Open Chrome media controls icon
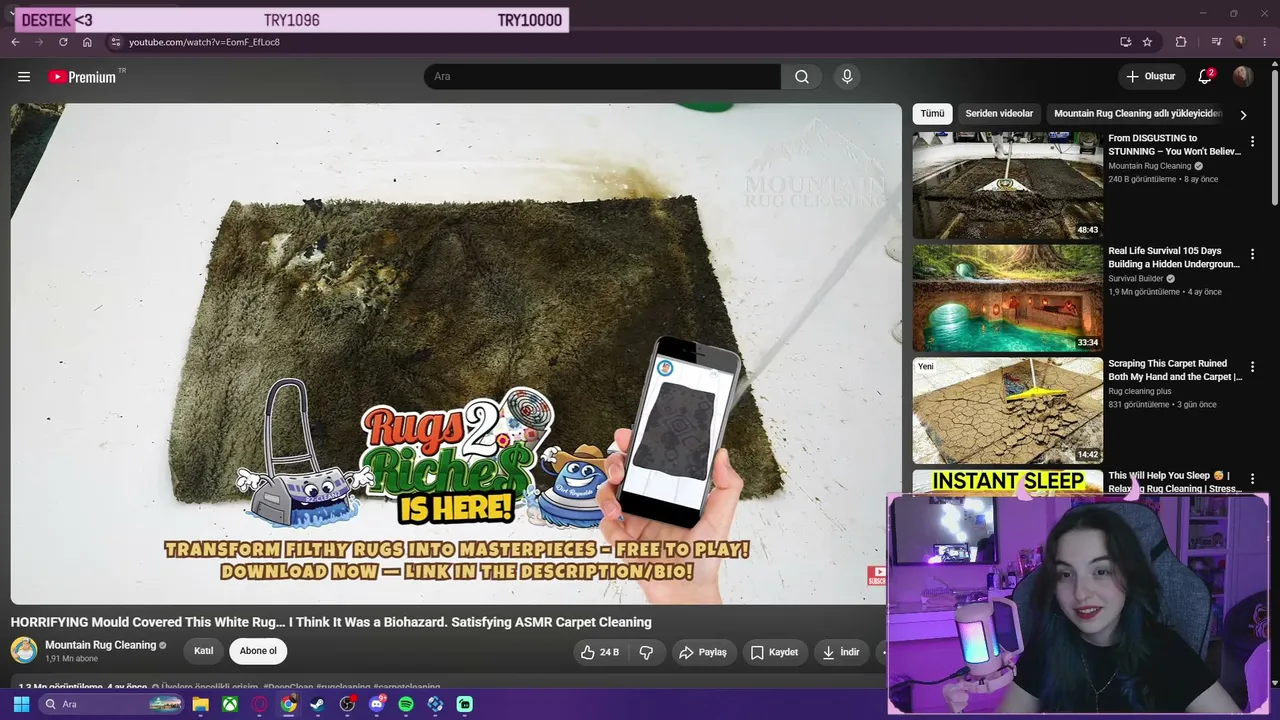Image resolution: width=1280 pixels, height=720 pixels. [x=1216, y=42]
